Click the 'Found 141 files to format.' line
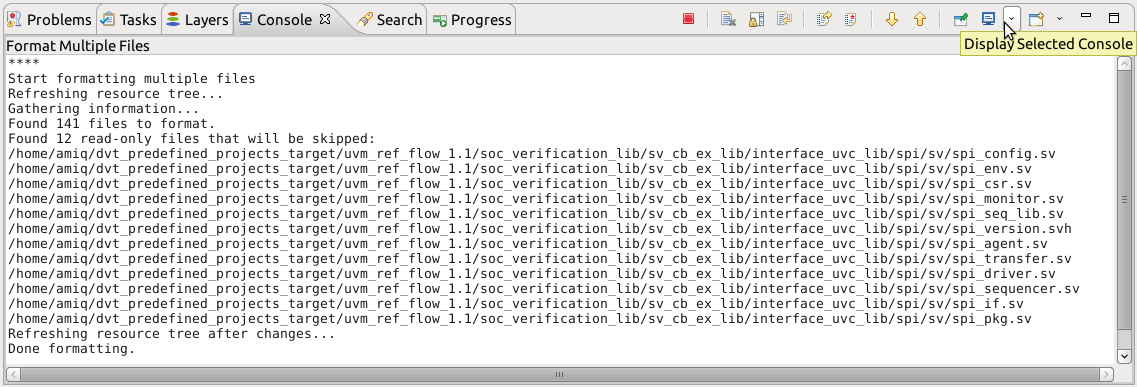 click(111, 124)
